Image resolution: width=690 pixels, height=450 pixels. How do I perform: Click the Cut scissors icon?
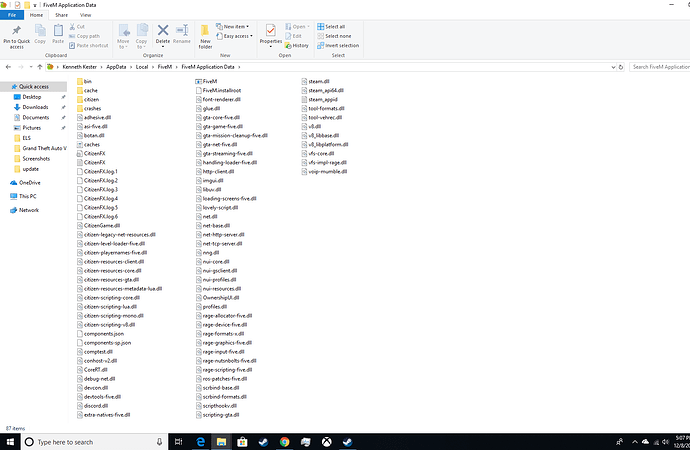pos(72,26)
